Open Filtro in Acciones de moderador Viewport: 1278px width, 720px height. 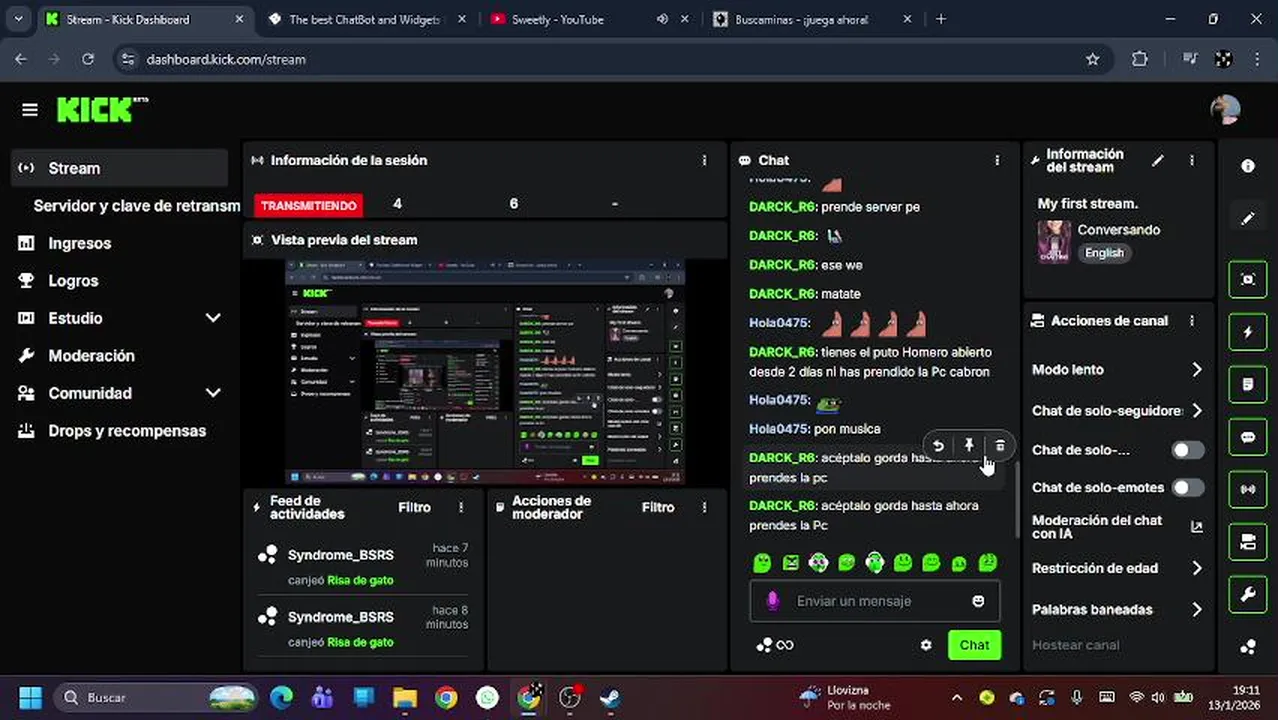click(x=658, y=508)
